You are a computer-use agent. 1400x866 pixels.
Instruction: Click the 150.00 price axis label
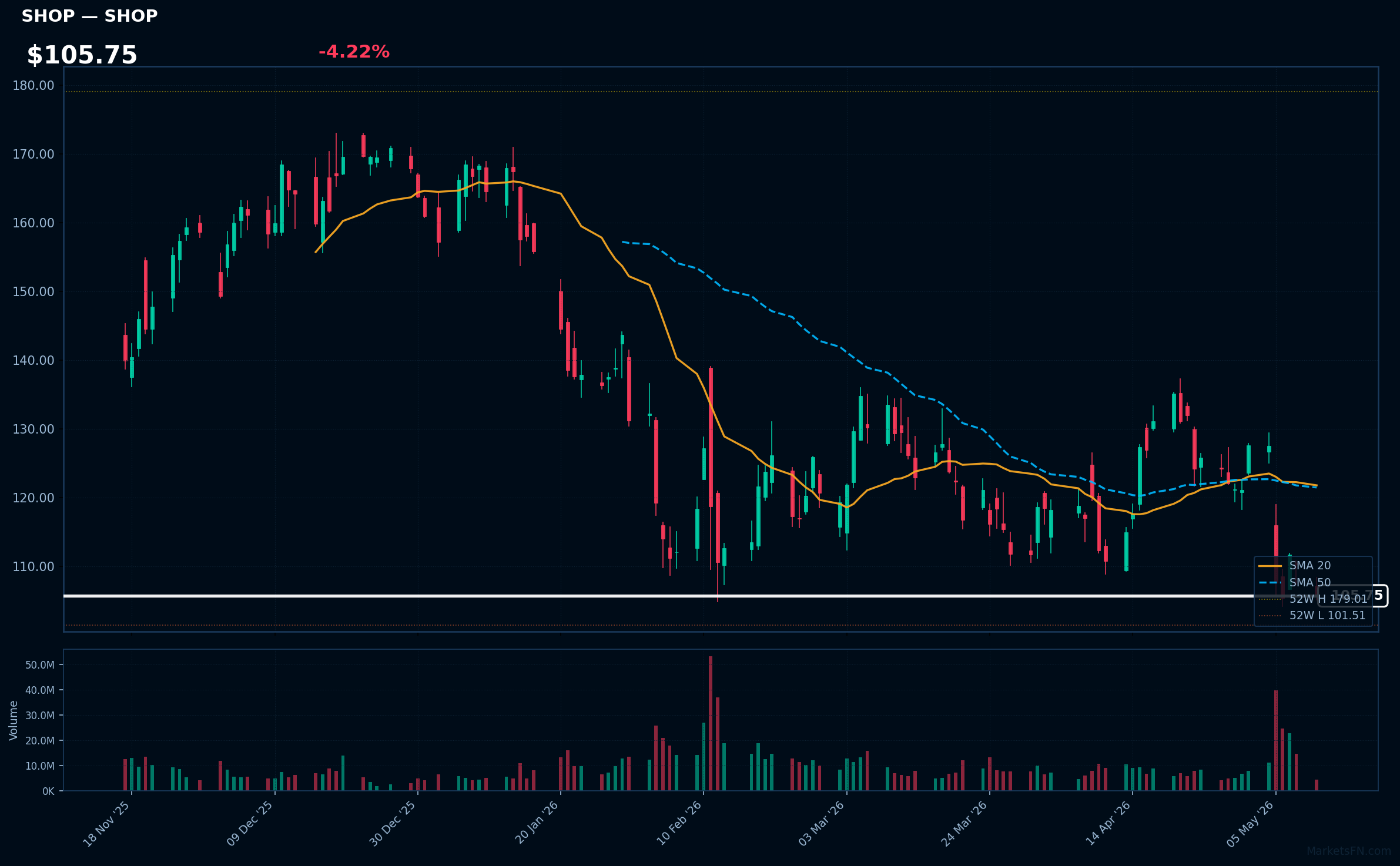pyautogui.click(x=34, y=292)
